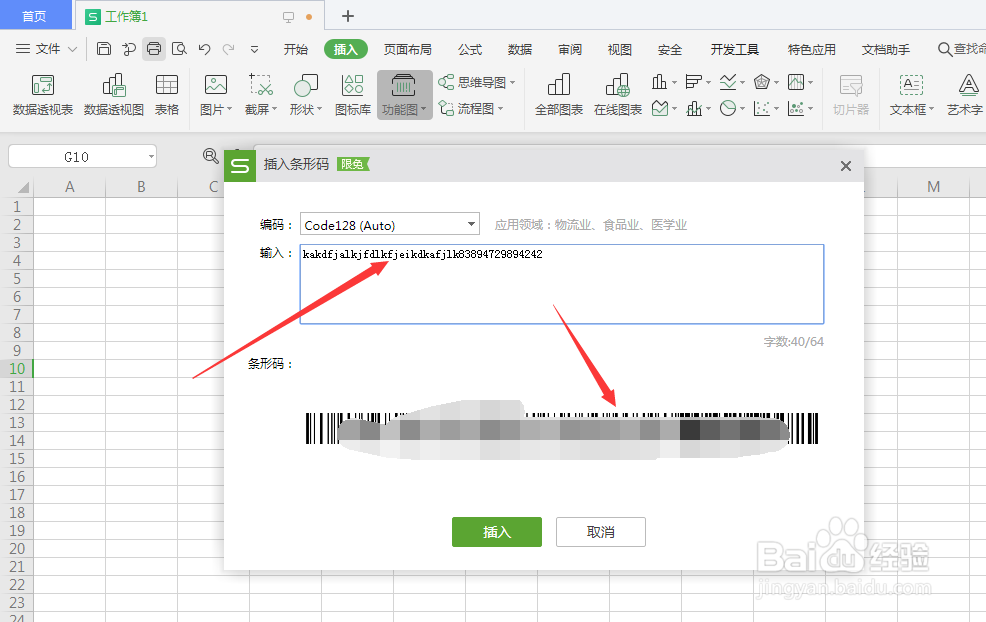This screenshot has height=622, width=986.
Task: Open the 截屏 screenshot dropdown
Action: [x=261, y=94]
